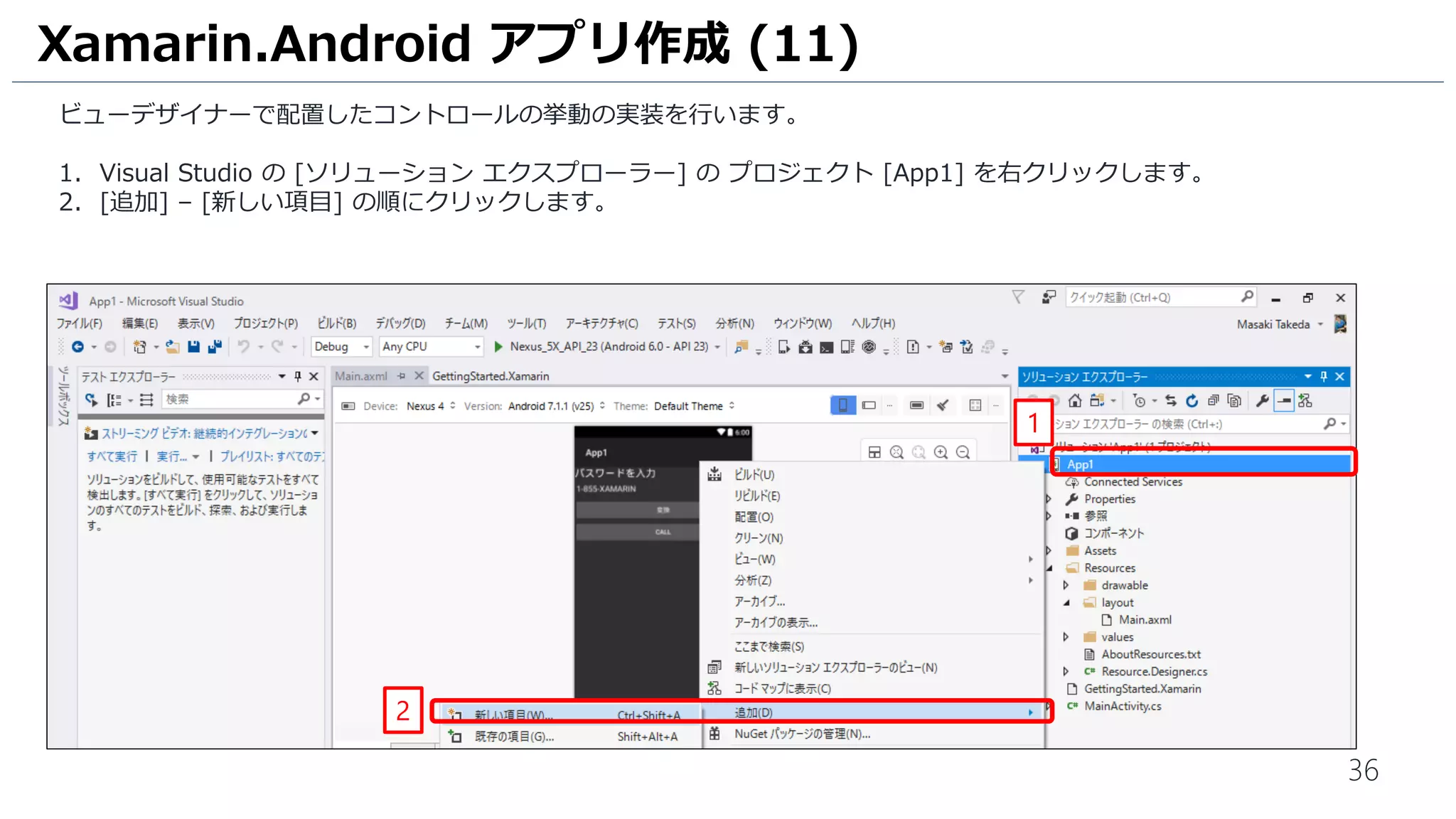Image resolution: width=1456 pixels, height=819 pixels.
Task: Open the ツールボックス side tab
Action: pyautogui.click(x=63, y=396)
